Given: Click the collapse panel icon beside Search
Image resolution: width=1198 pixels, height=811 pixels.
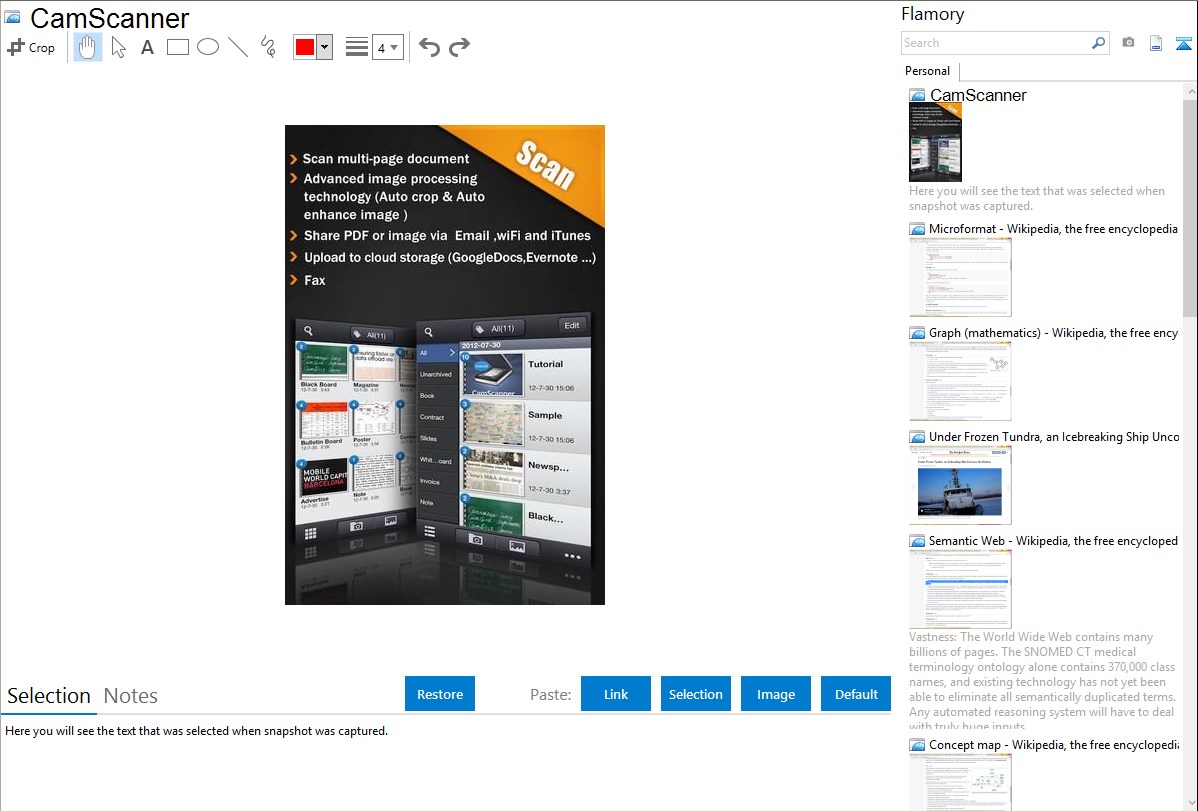Looking at the screenshot, I should coord(1183,43).
